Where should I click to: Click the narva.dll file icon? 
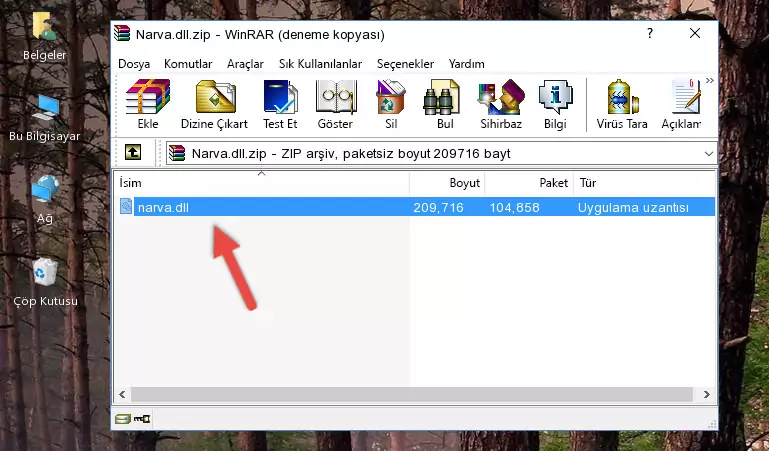(126, 207)
